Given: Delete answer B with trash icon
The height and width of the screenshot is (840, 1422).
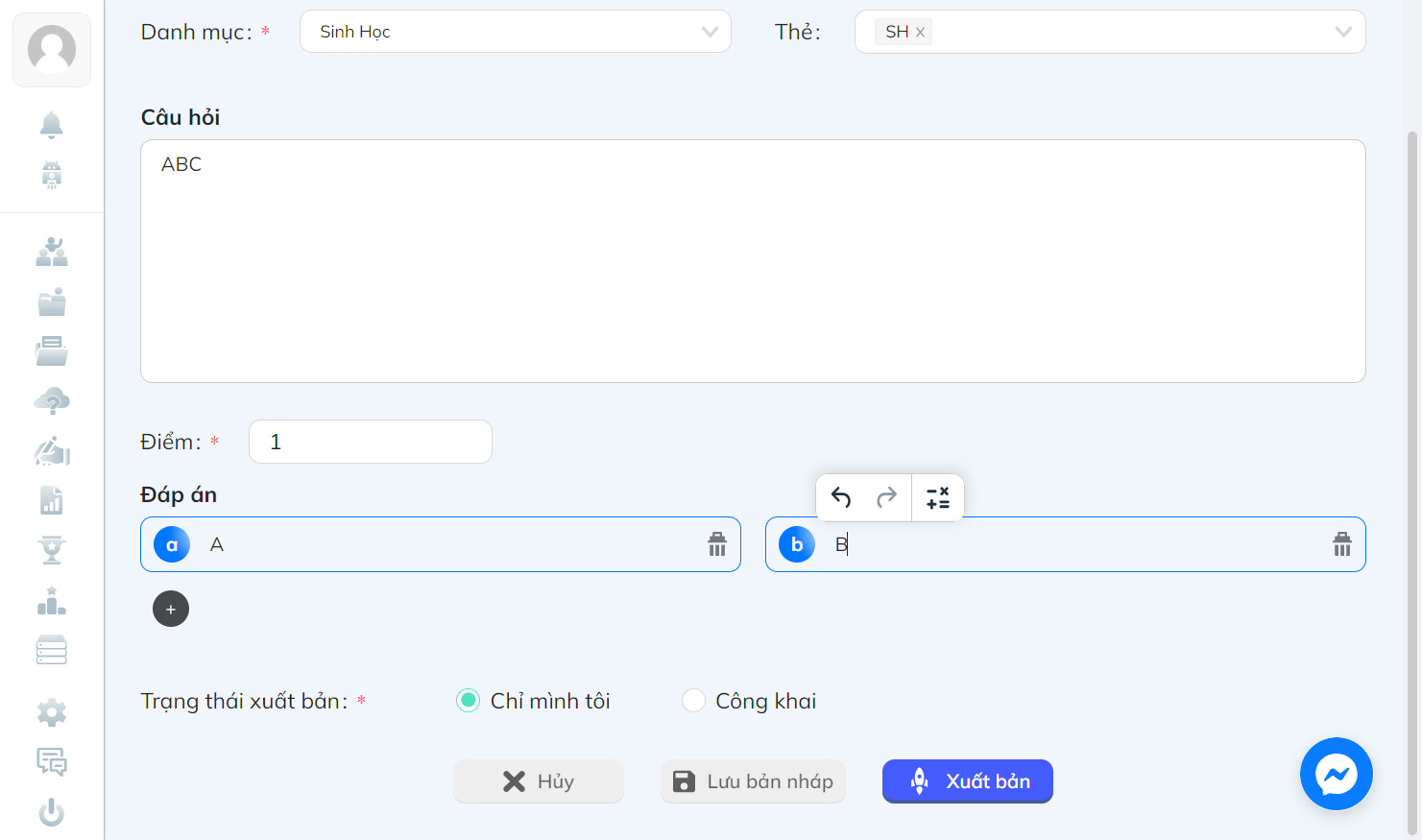Looking at the screenshot, I should [x=1342, y=544].
